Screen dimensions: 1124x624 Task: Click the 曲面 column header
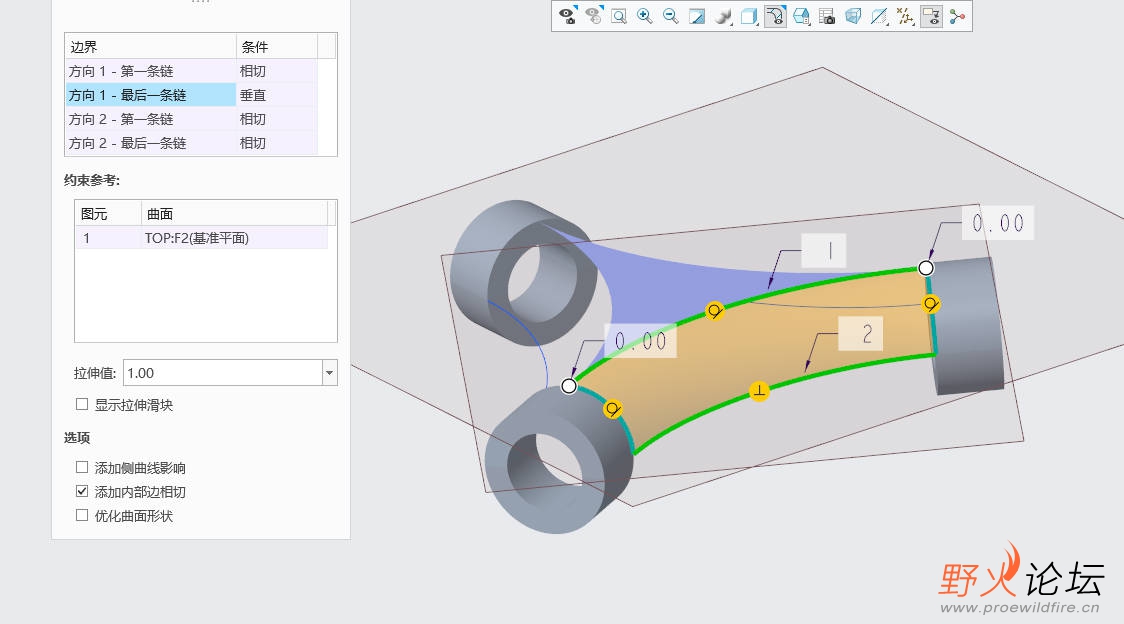tap(234, 214)
